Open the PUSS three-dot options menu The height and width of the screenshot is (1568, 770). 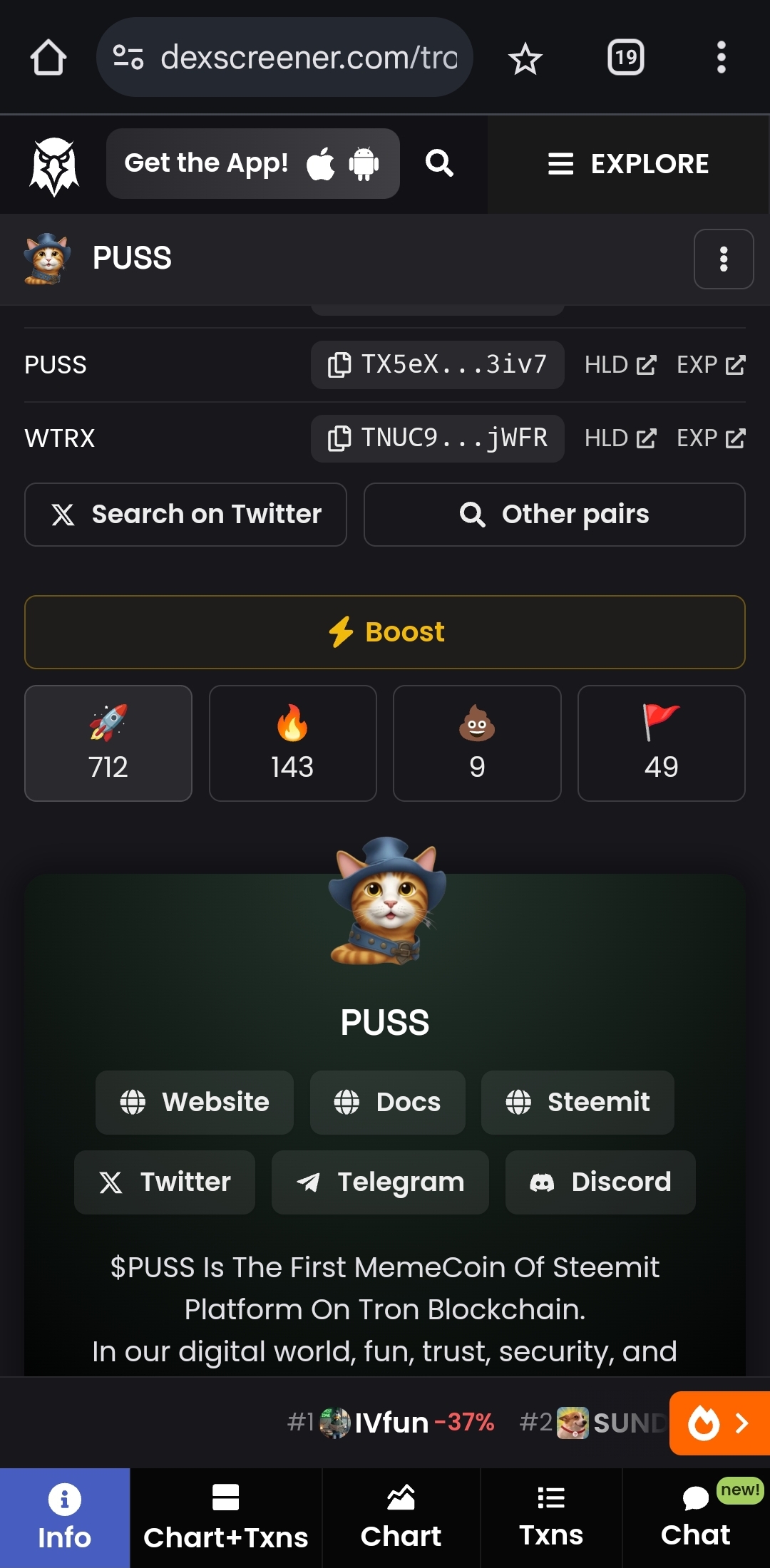pos(724,259)
